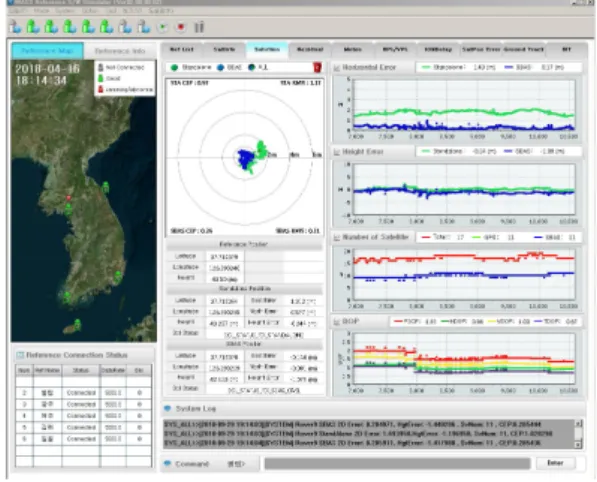Click the Reference Position Latitude value cell

click(x=225, y=257)
